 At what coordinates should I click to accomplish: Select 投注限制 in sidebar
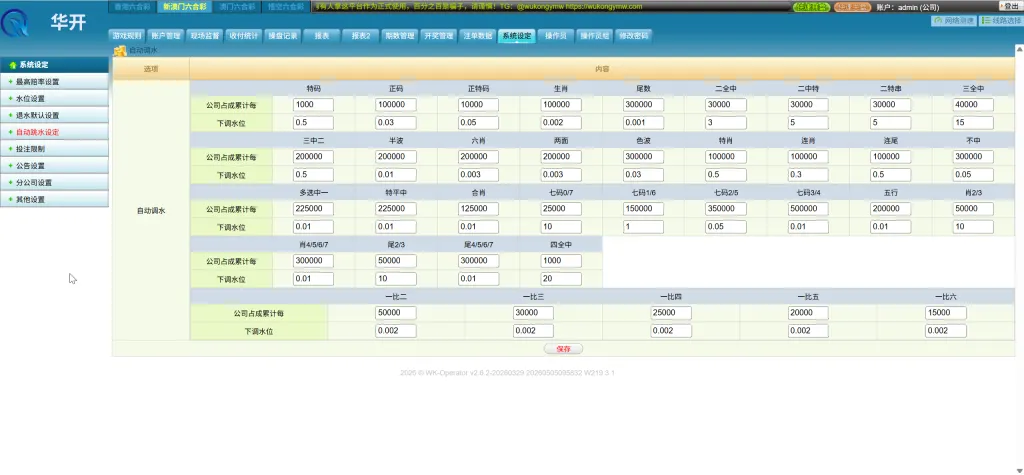54,149
